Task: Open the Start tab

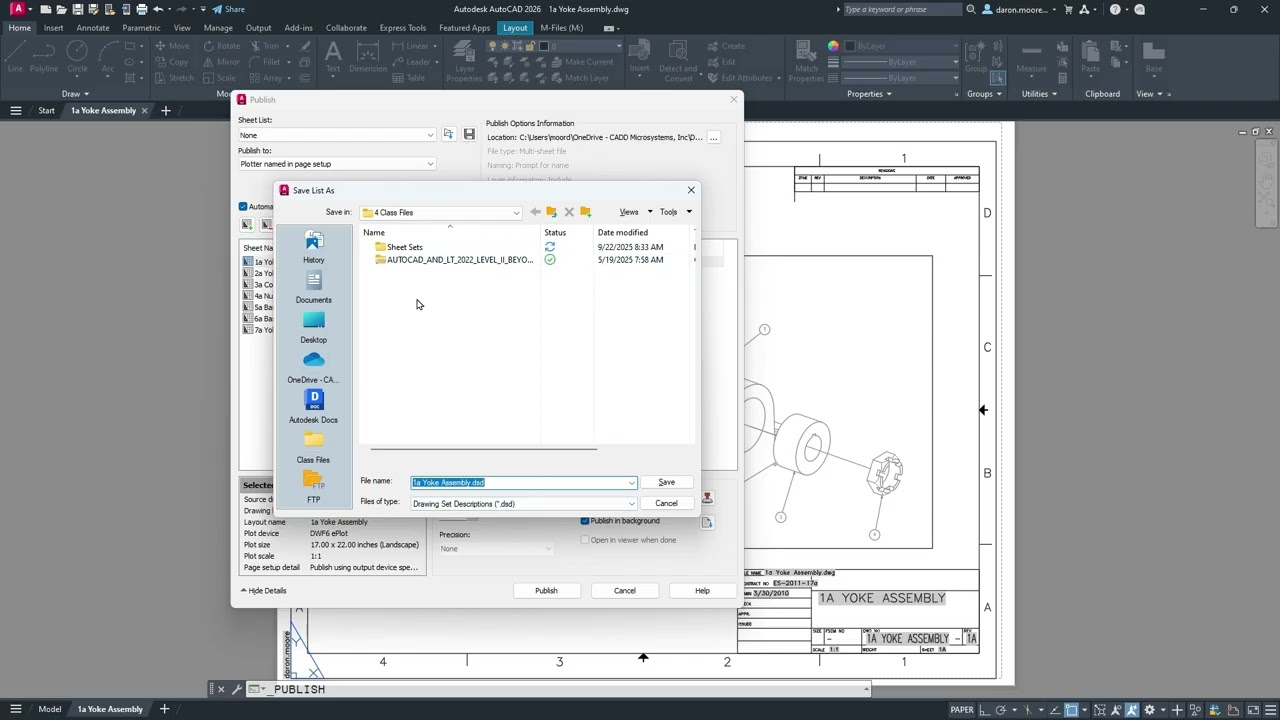Action: tap(46, 111)
